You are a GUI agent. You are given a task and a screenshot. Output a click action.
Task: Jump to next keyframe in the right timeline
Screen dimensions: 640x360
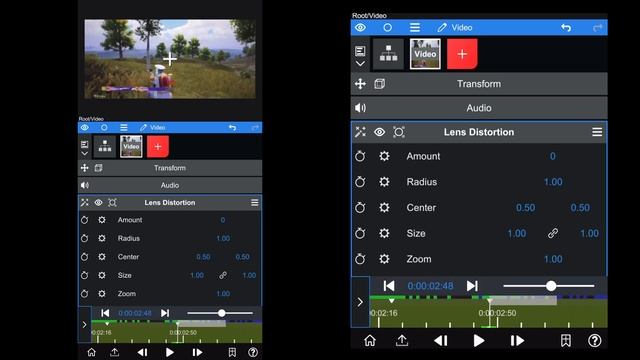(472, 286)
